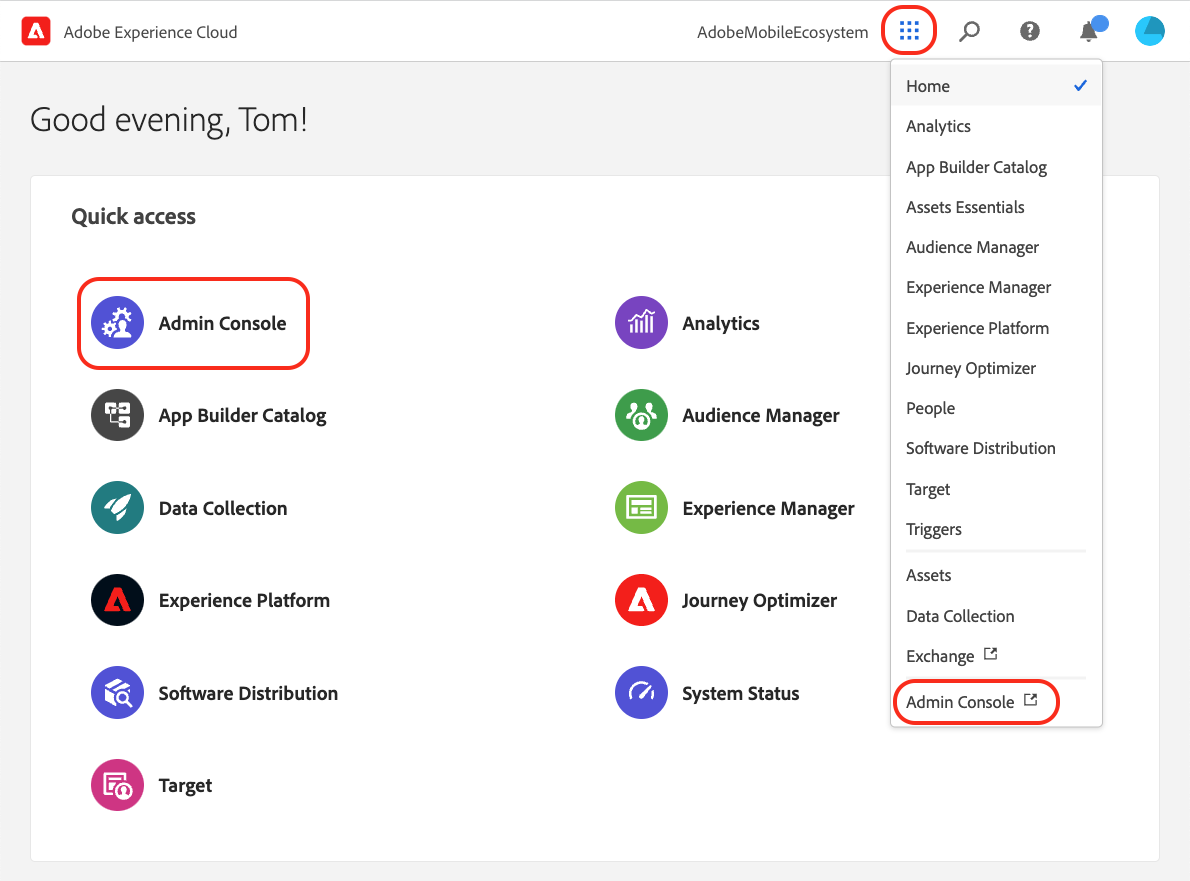The image size is (1190, 881).
Task: View notifications via the bell icon
Action: coord(1090,31)
